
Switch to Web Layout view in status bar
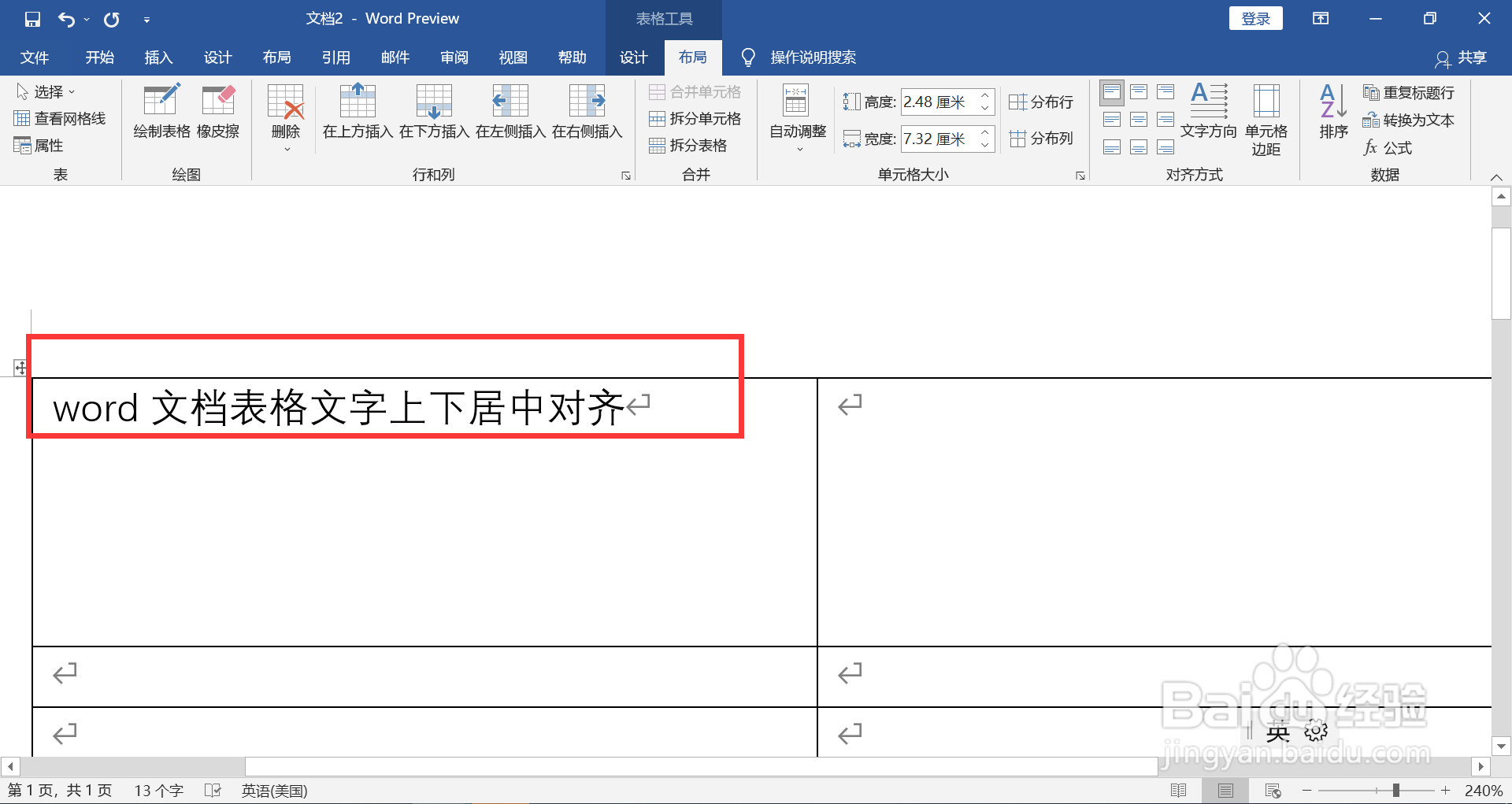click(1273, 790)
